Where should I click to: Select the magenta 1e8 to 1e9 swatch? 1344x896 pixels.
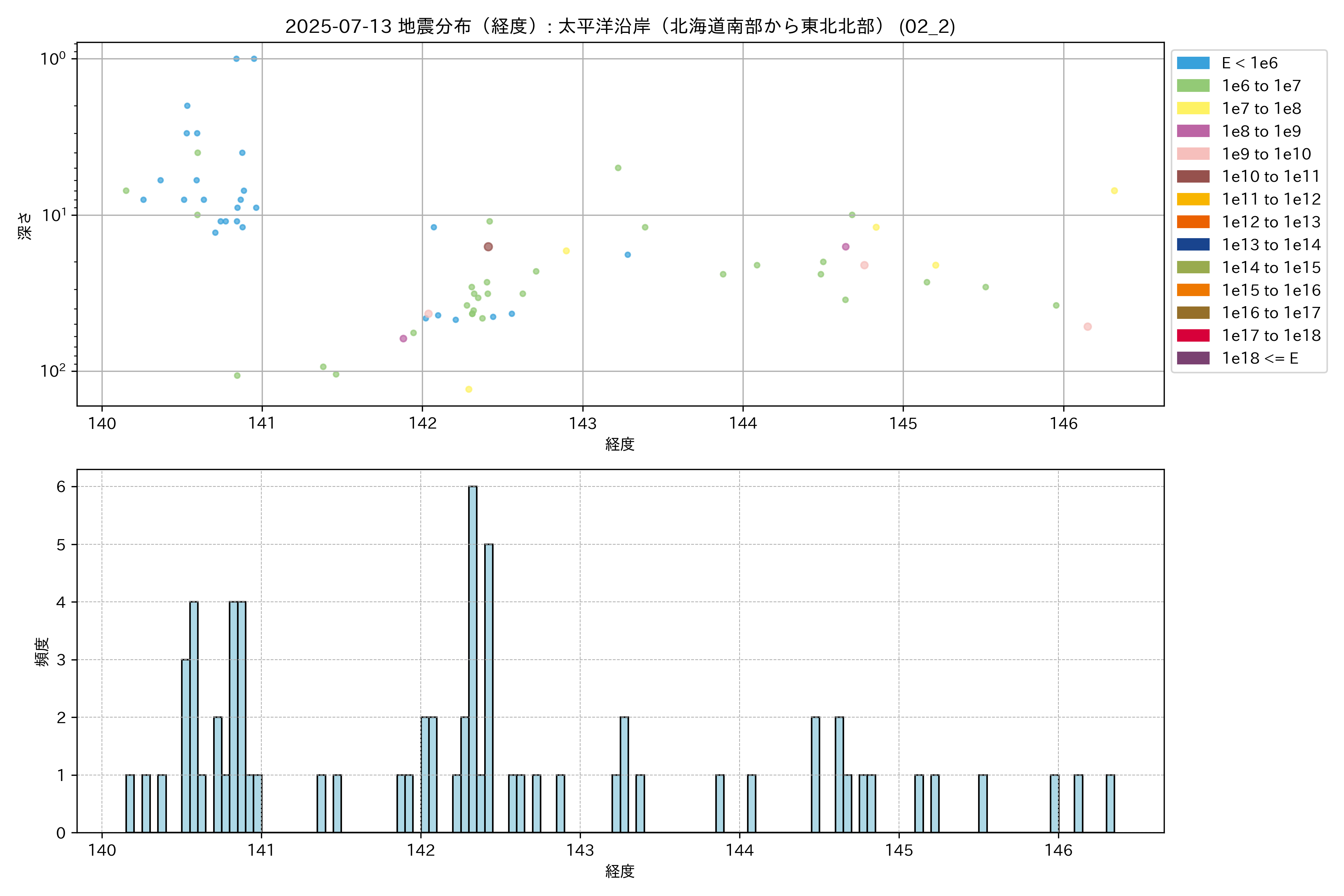tap(1193, 131)
